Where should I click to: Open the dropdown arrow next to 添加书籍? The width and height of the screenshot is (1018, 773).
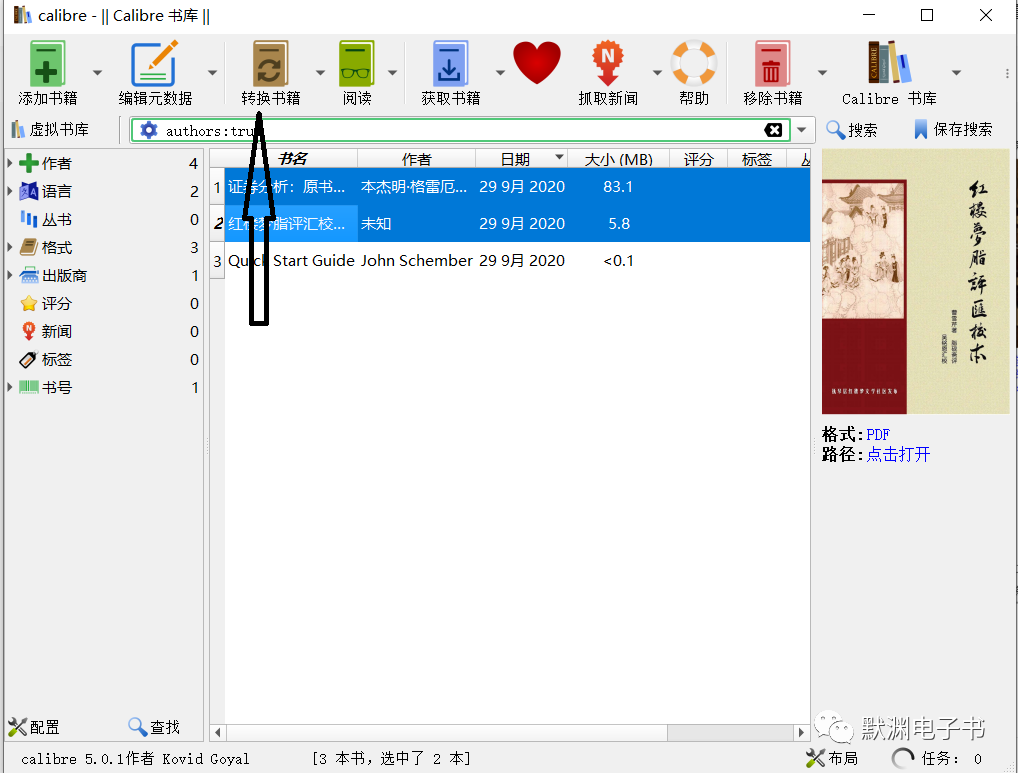[97, 72]
